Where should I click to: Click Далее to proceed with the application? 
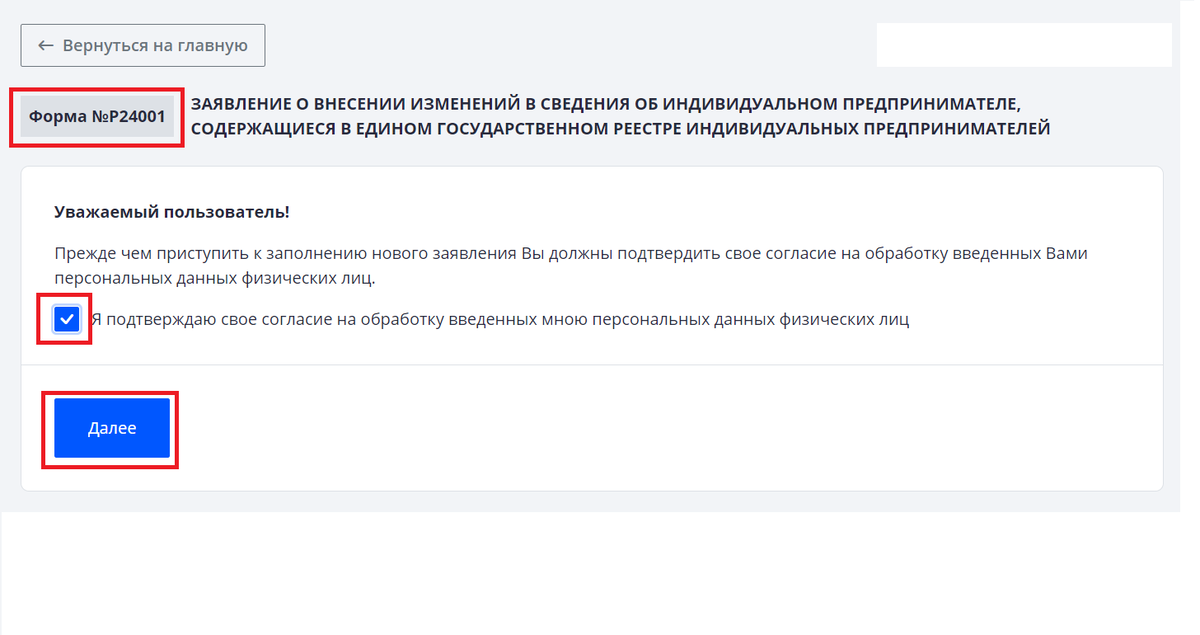click(110, 427)
